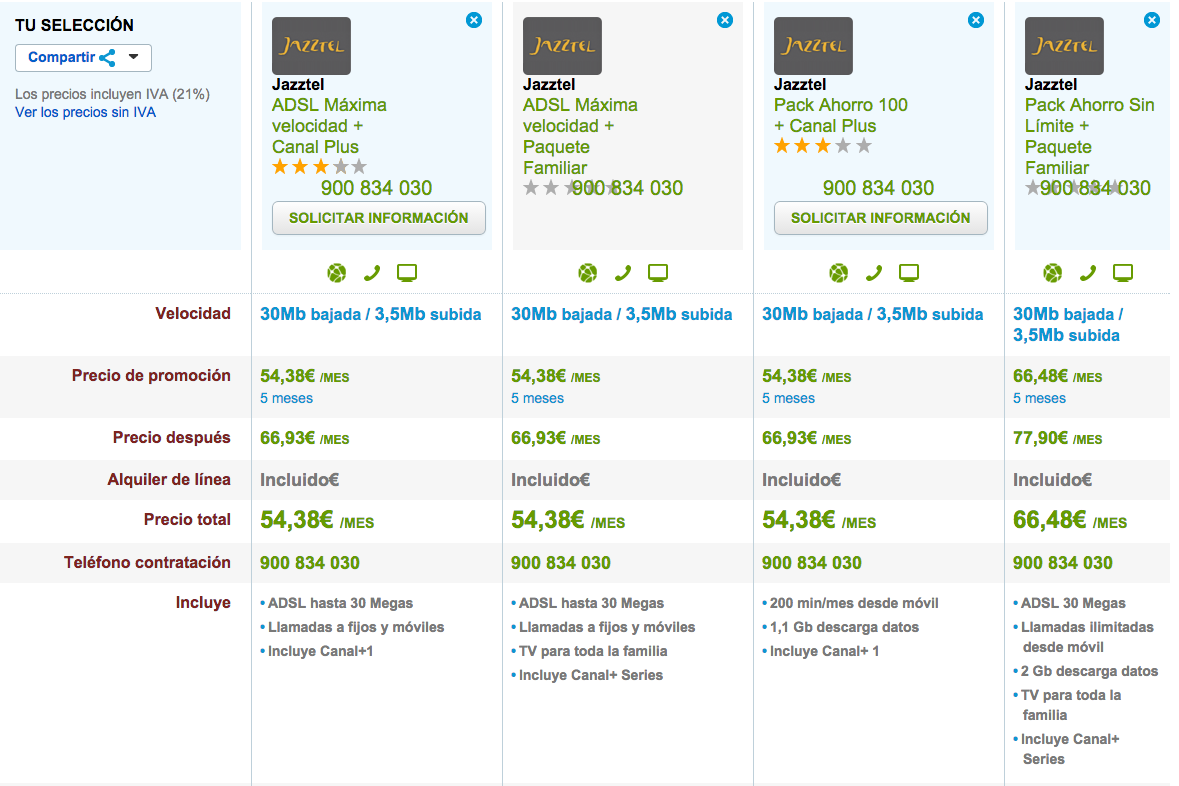Click TV icon under ADSL Máxima + Paquete Familiar
Image resolution: width=1179 pixels, height=786 pixels.
point(658,273)
